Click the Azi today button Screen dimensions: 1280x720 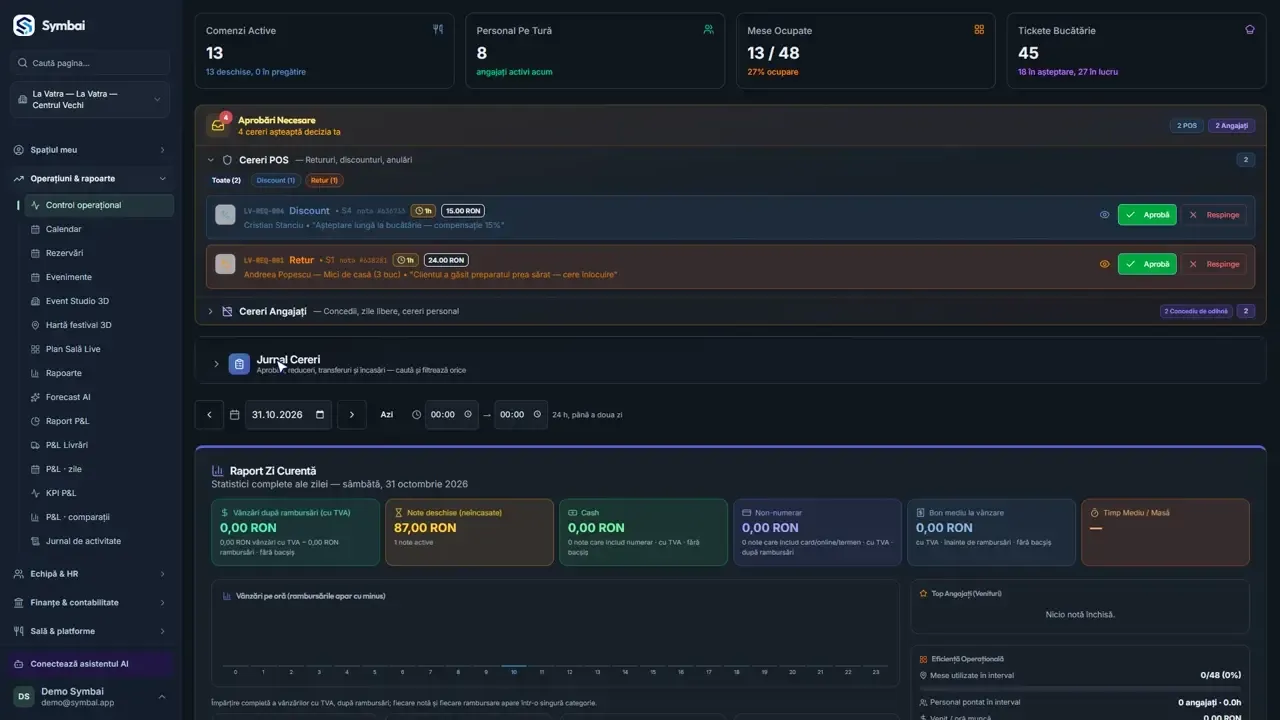click(387, 415)
